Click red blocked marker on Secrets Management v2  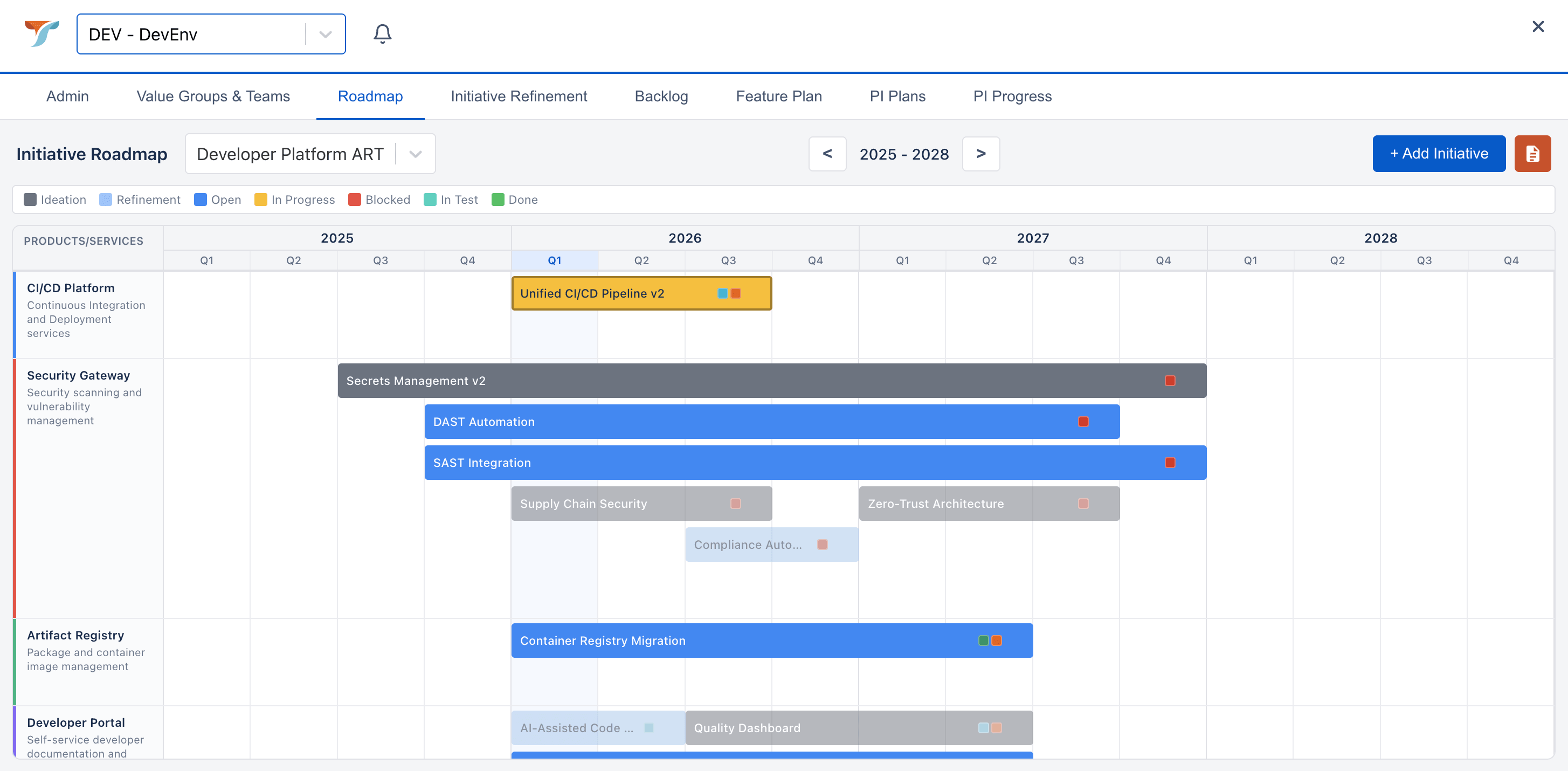(x=1169, y=381)
